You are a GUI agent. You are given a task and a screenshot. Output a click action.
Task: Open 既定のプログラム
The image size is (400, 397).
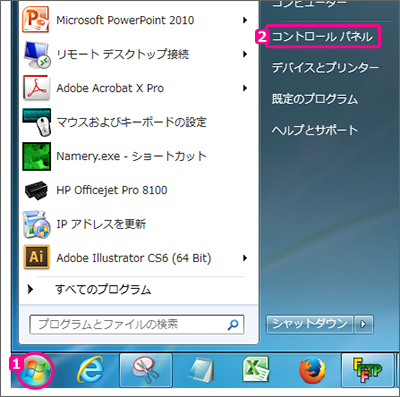(315, 99)
